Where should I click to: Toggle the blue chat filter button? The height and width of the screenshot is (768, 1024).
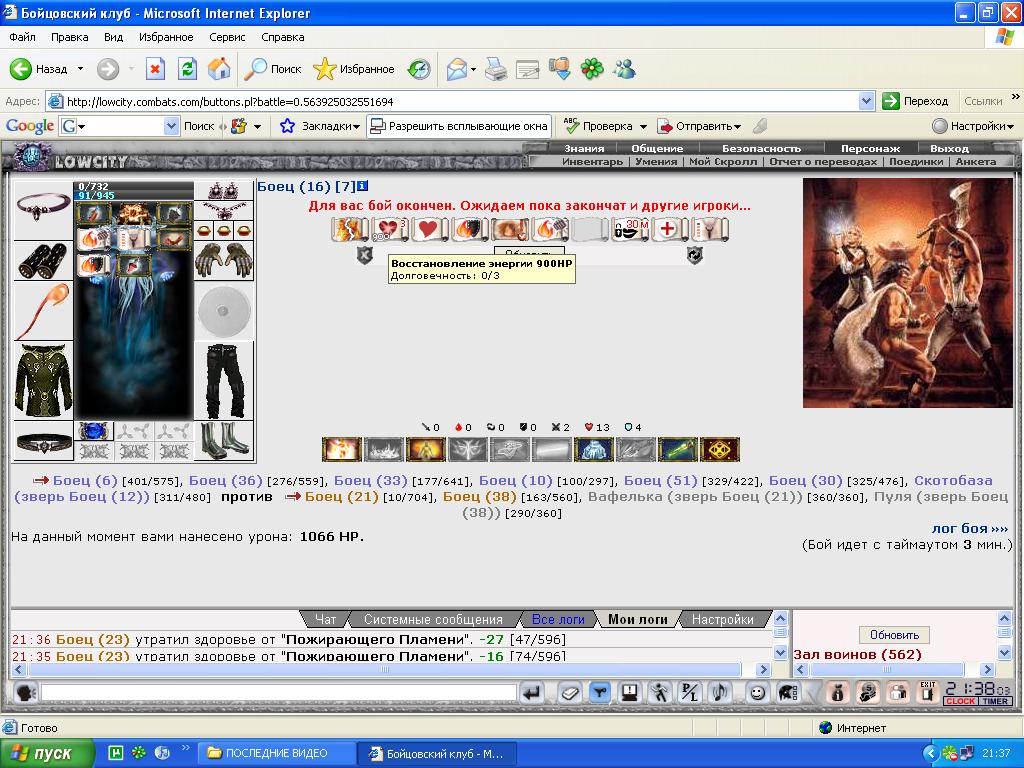coord(599,693)
